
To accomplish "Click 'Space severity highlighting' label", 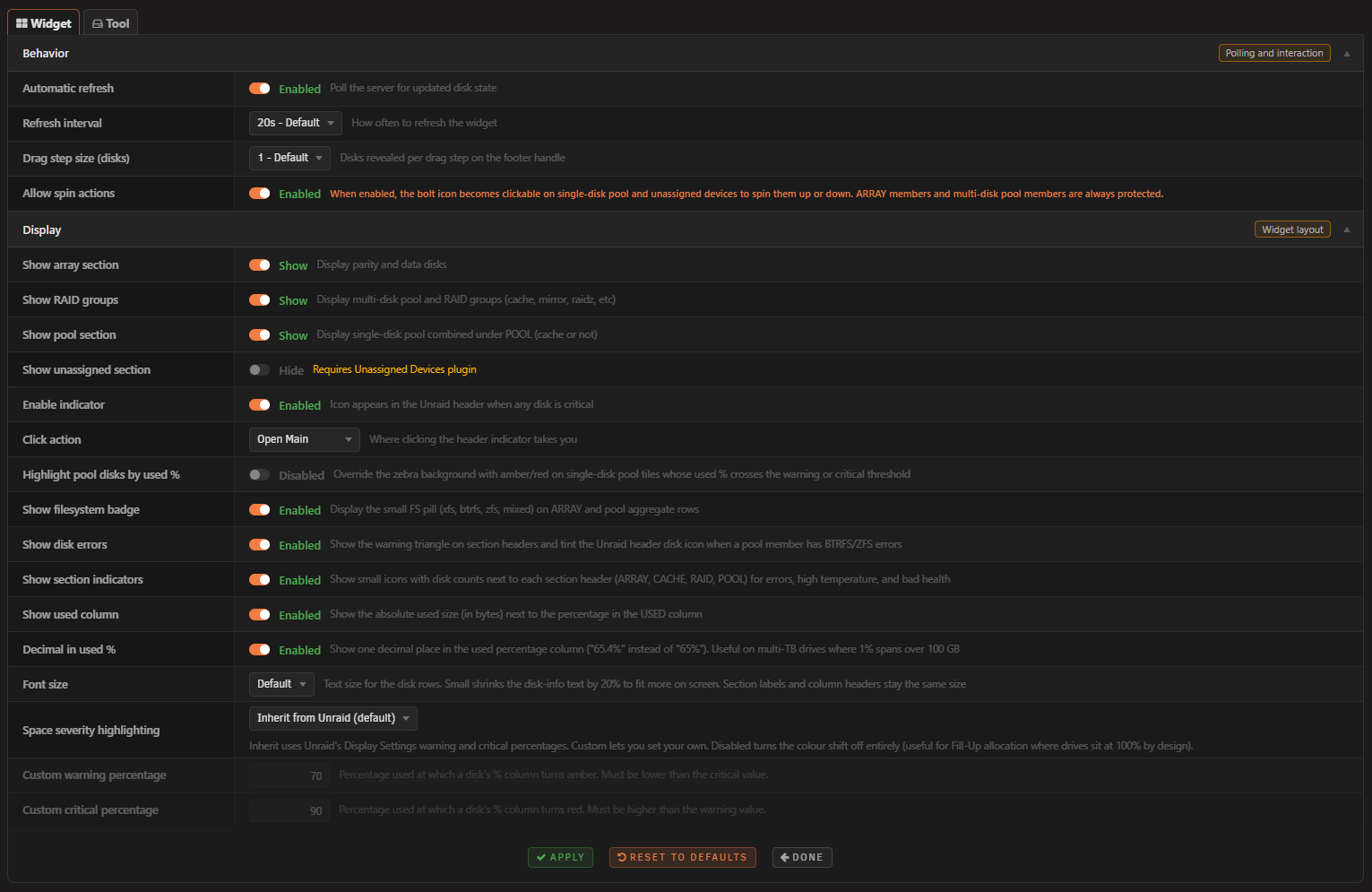I will 91,731.
